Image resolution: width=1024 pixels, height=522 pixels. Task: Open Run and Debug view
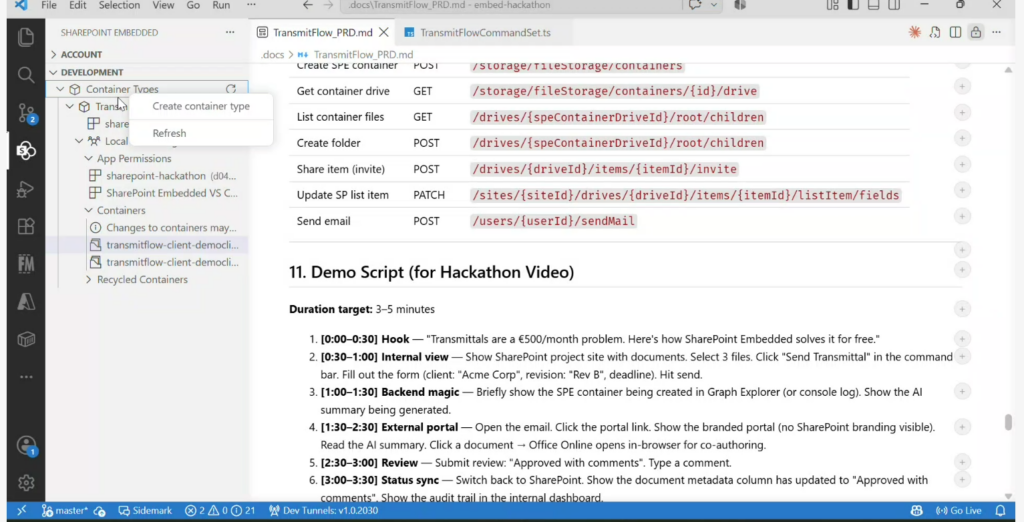pyautogui.click(x=25, y=189)
